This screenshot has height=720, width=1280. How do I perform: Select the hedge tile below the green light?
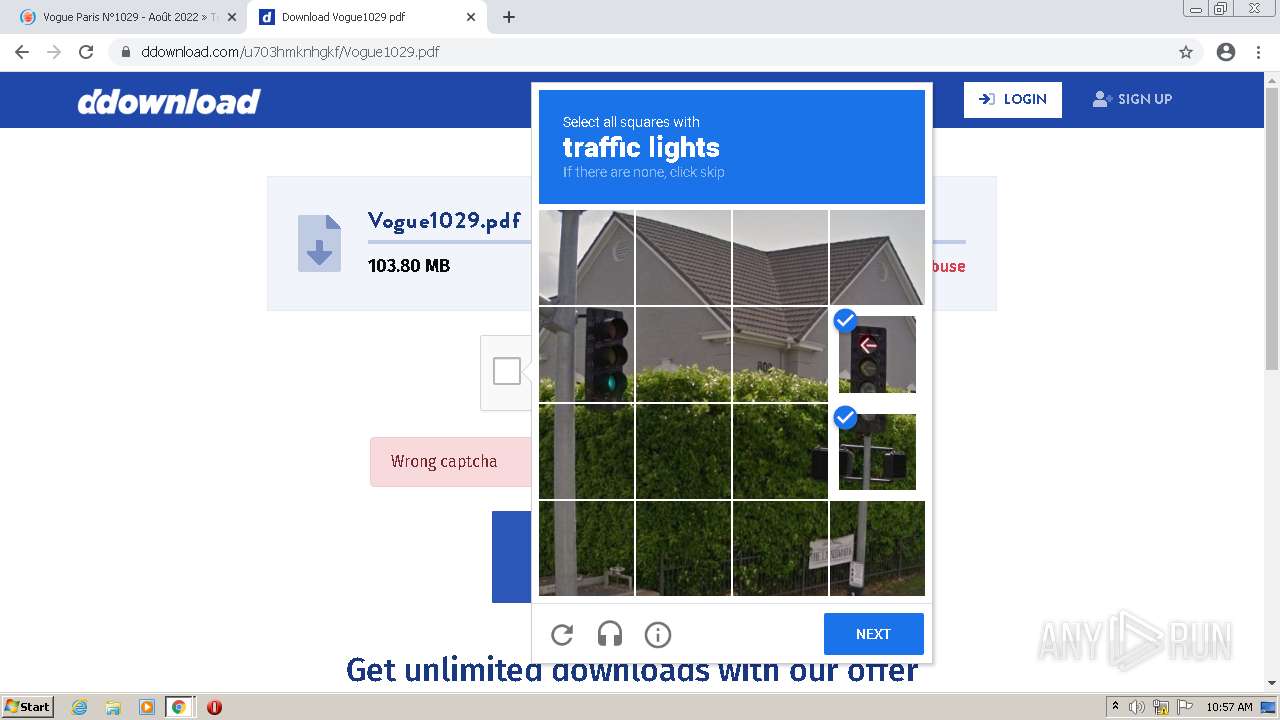tap(586, 451)
